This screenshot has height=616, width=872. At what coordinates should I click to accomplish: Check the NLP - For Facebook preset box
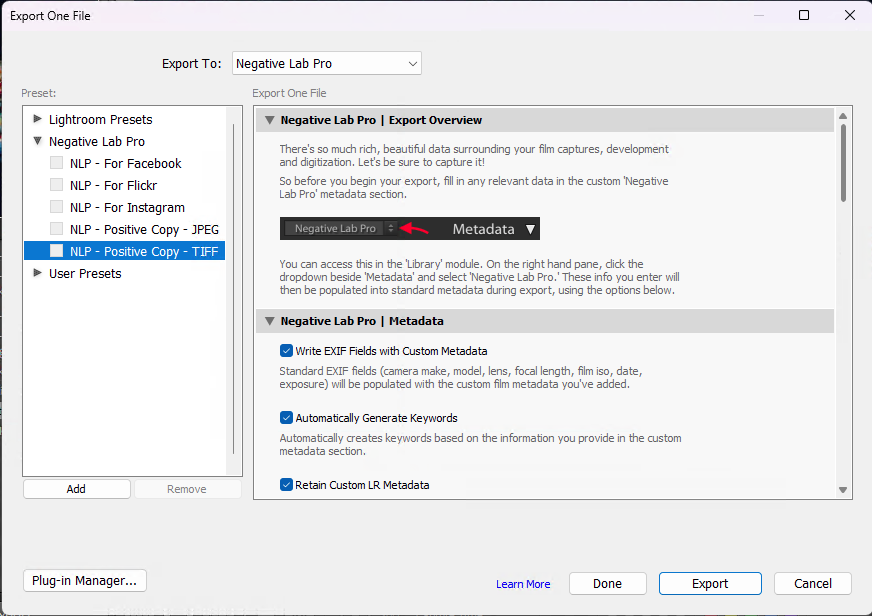(57, 164)
